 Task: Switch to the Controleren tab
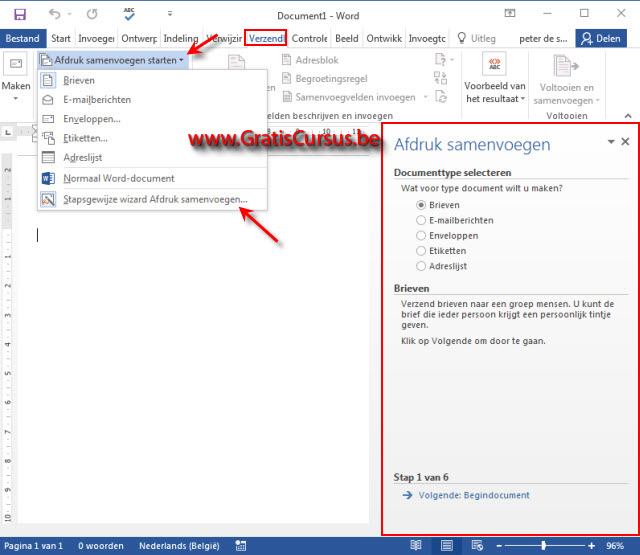click(309, 38)
